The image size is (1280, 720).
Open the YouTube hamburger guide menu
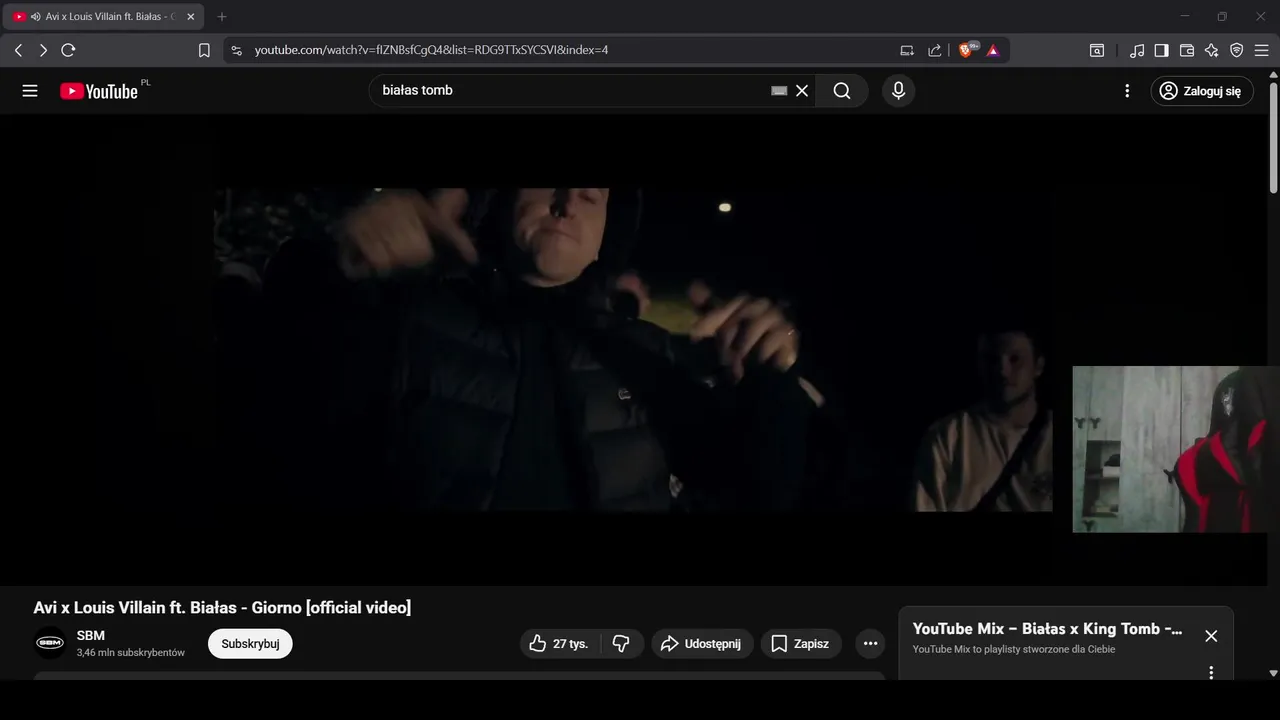[30, 91]
